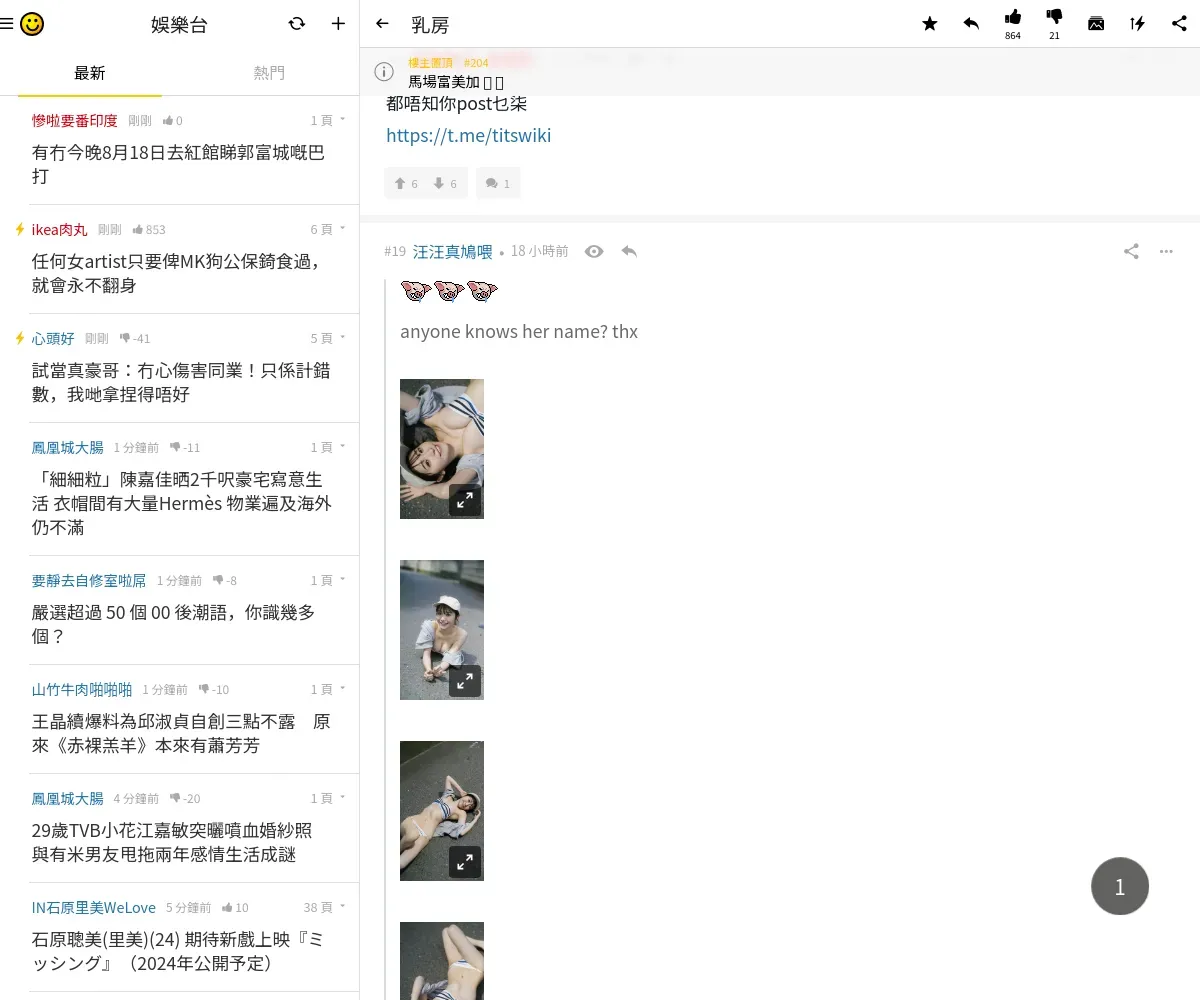Reply to the thread from the header toolbar

[971, 24]
